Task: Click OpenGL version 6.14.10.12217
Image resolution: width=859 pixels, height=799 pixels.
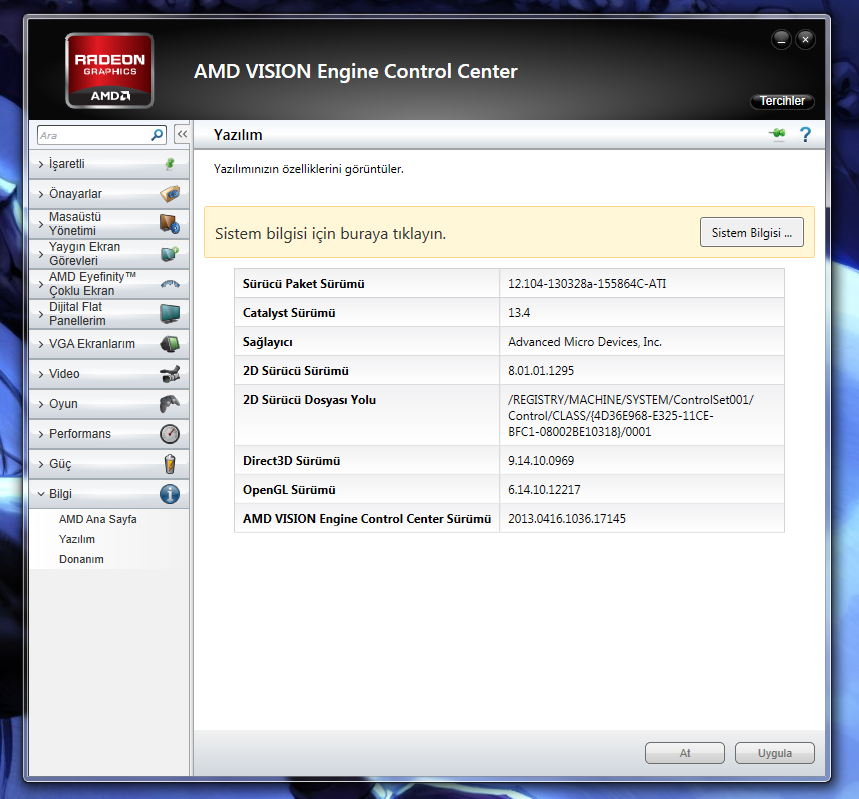Action: coord(544,490)
